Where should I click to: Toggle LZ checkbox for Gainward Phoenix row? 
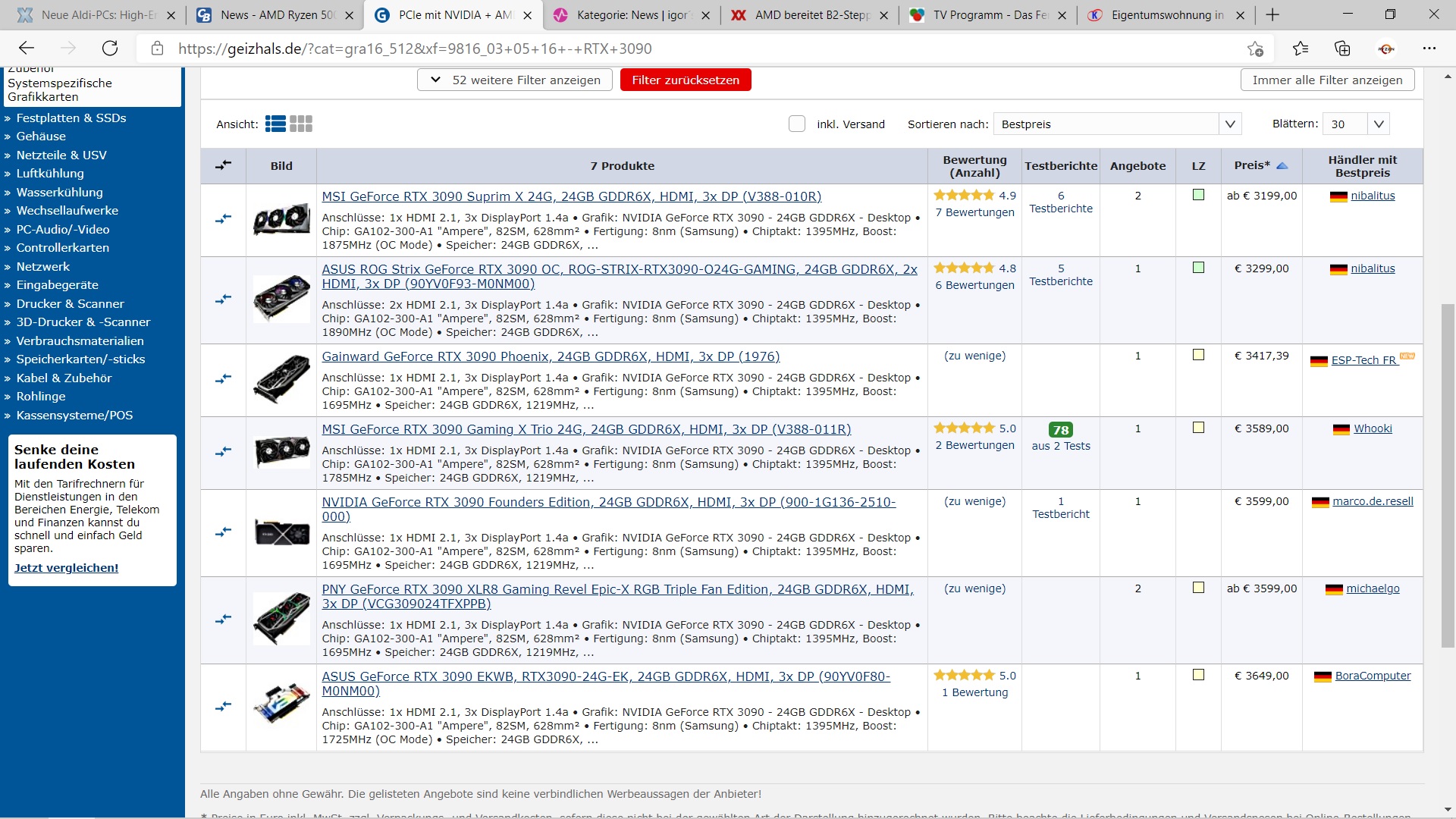click(x=1198, y=355)
